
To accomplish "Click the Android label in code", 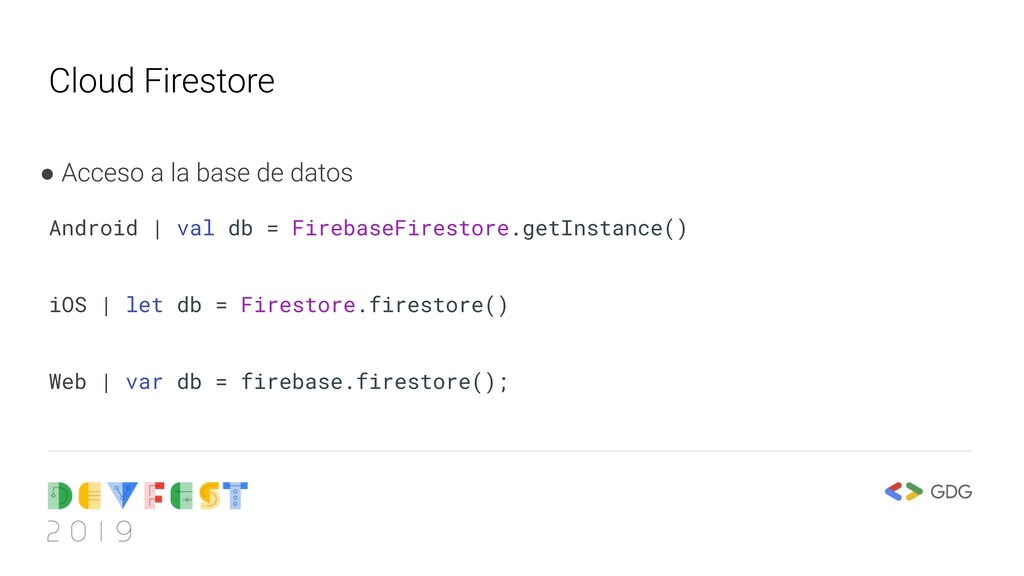I will [x=93, y=229].
